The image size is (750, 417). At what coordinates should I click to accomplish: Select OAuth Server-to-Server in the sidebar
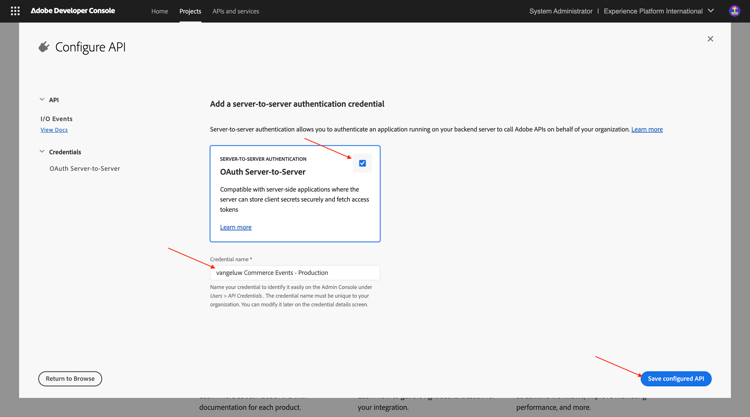[x=85, y=168]
